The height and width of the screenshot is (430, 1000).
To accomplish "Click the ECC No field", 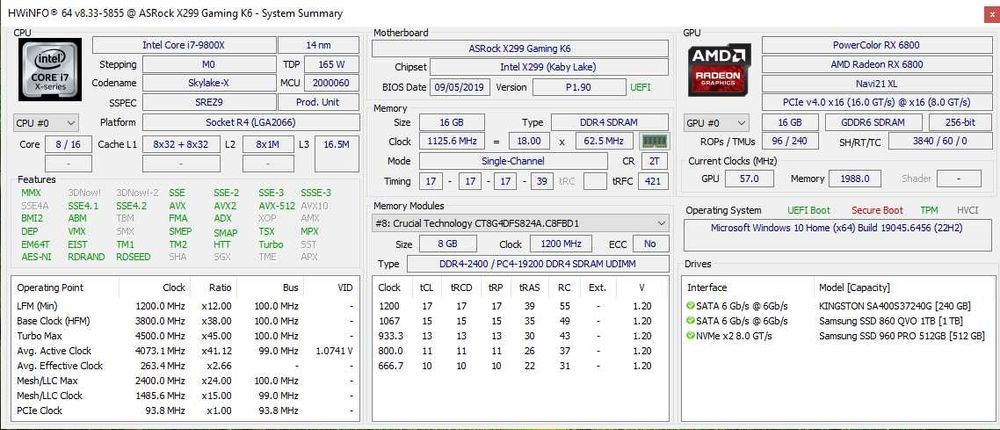I will (651, 244).
